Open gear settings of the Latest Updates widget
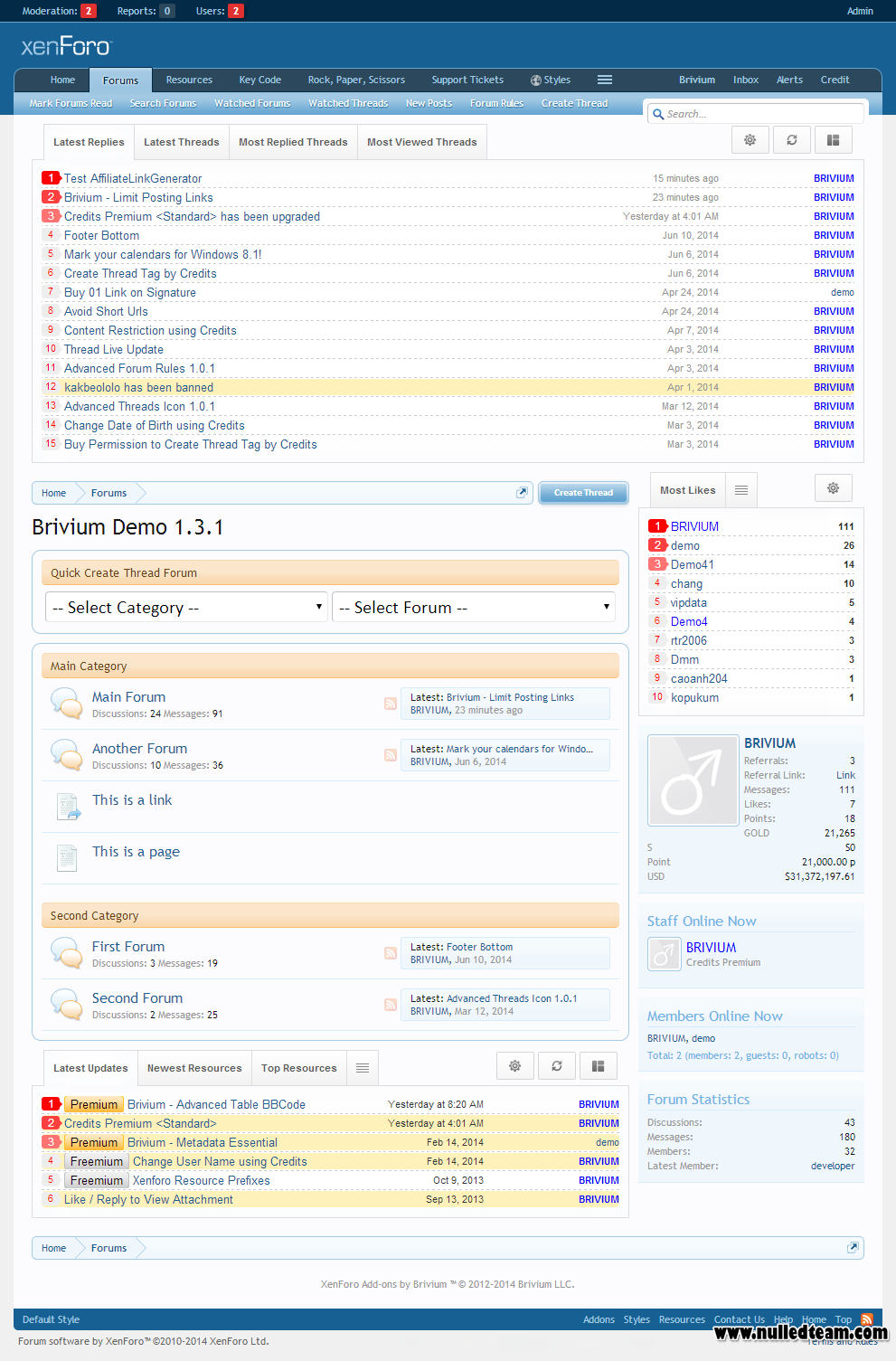 pyautogui.click(x=515, y=1066)
